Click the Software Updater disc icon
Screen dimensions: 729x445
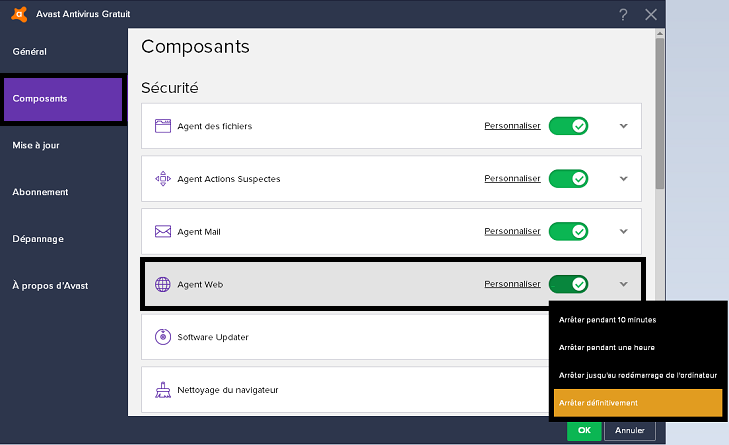point(163,337)
